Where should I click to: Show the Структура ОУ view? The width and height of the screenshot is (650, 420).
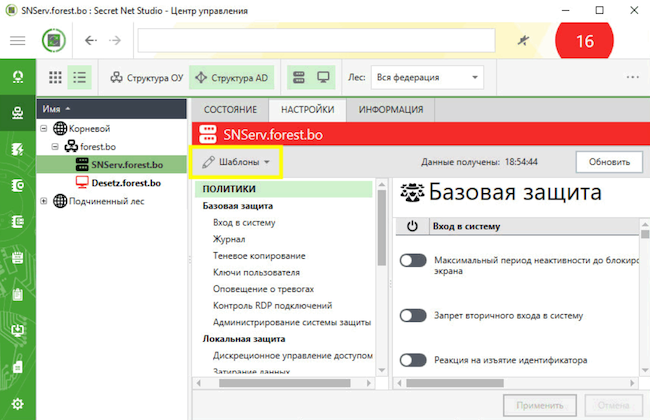click(x=146, y=78)
